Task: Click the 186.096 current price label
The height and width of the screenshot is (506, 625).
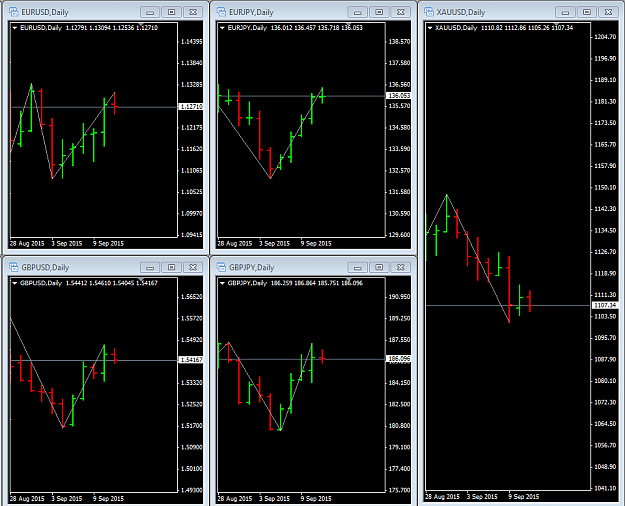Action: point(399,359)
